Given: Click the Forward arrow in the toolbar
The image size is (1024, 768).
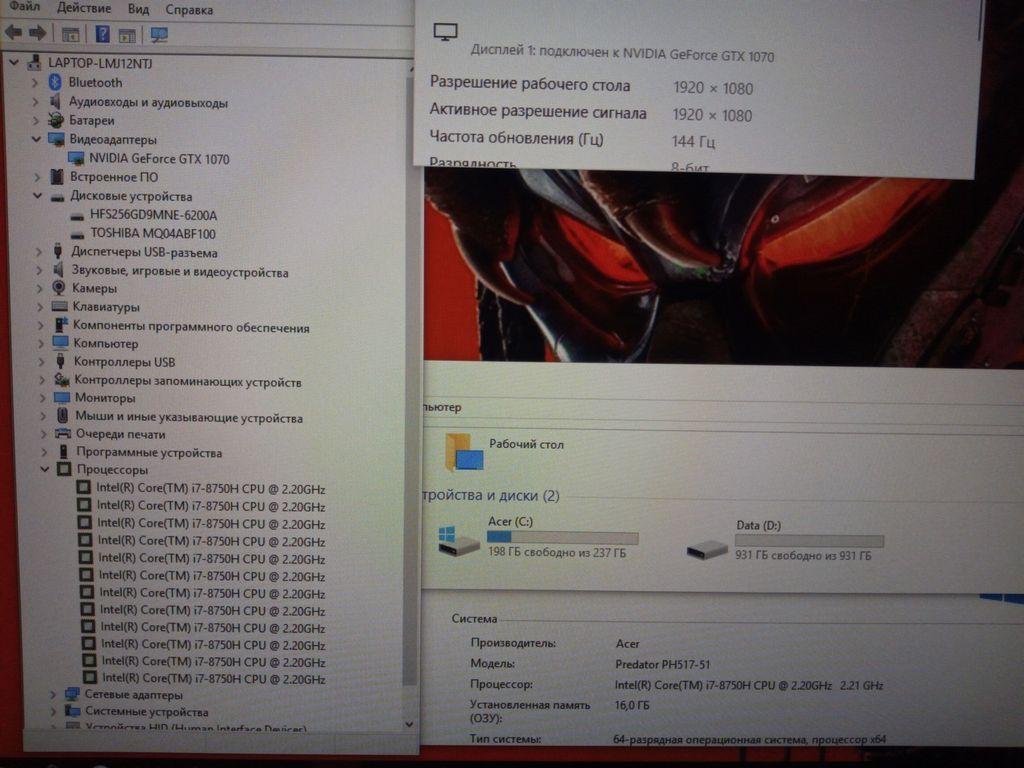Looking at the screenshot, I should 37,33.
